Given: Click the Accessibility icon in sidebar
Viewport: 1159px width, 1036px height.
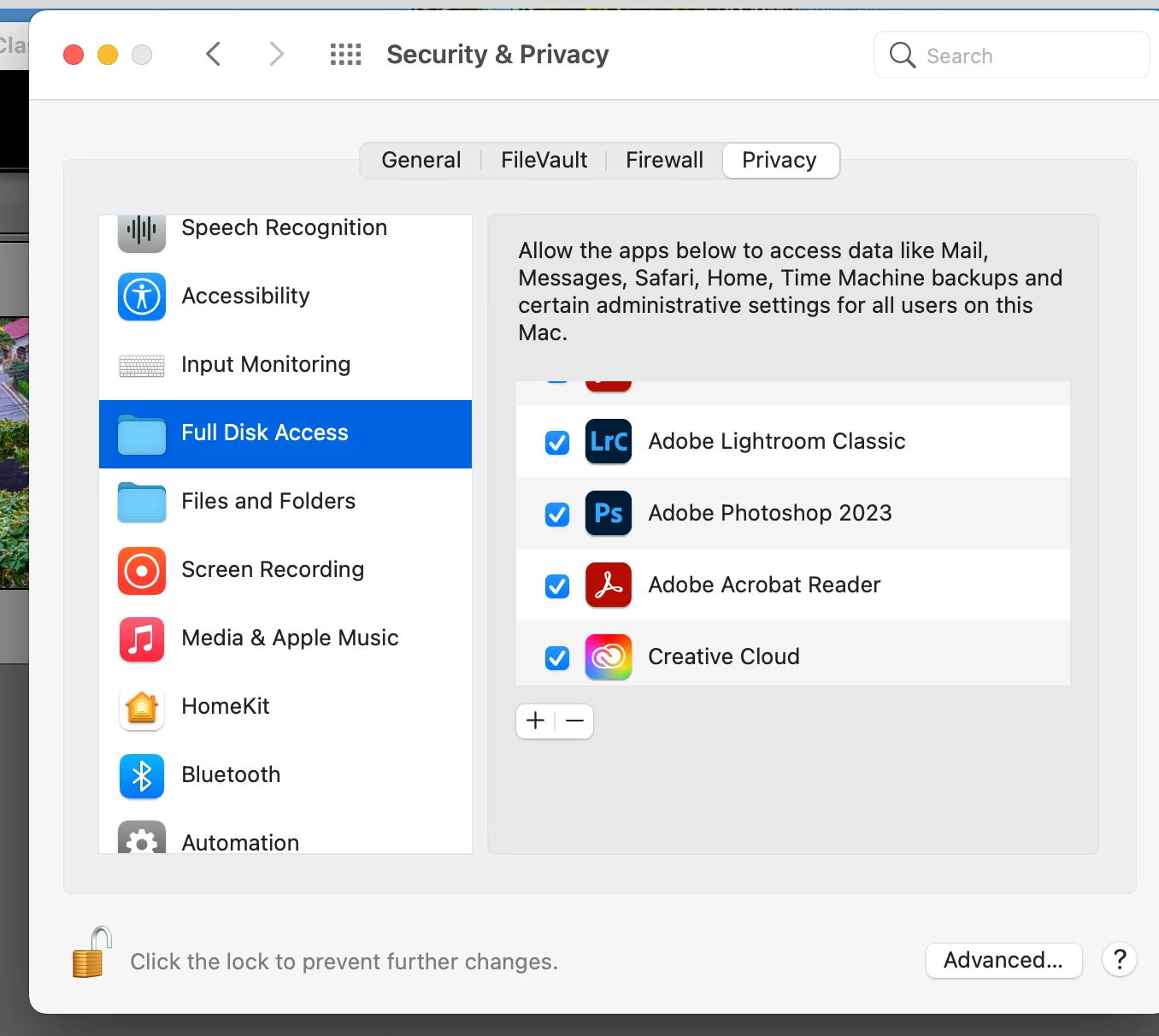Looking at the screenshot, I should [142, 297].
